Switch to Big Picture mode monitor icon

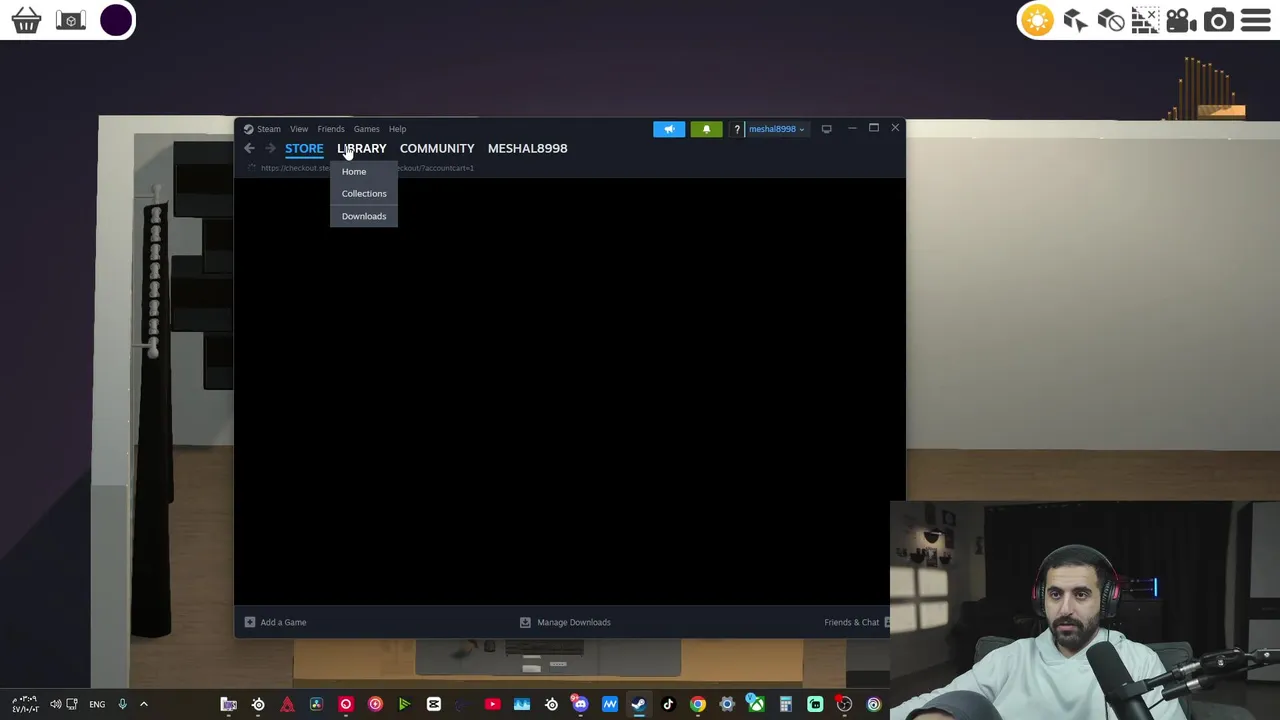(x=826, y=129)
